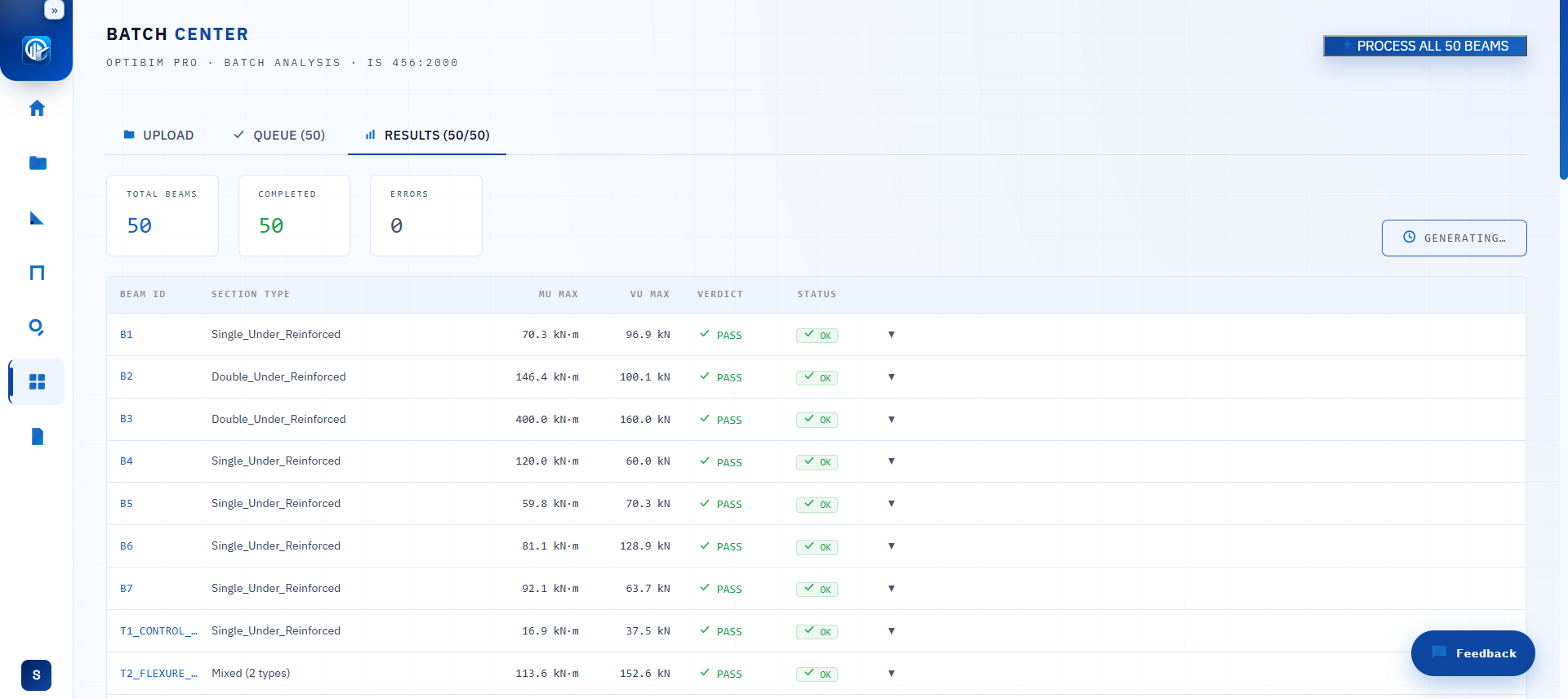
Task: Switch to the Upload tab
Action: click(x=158, y=135)
